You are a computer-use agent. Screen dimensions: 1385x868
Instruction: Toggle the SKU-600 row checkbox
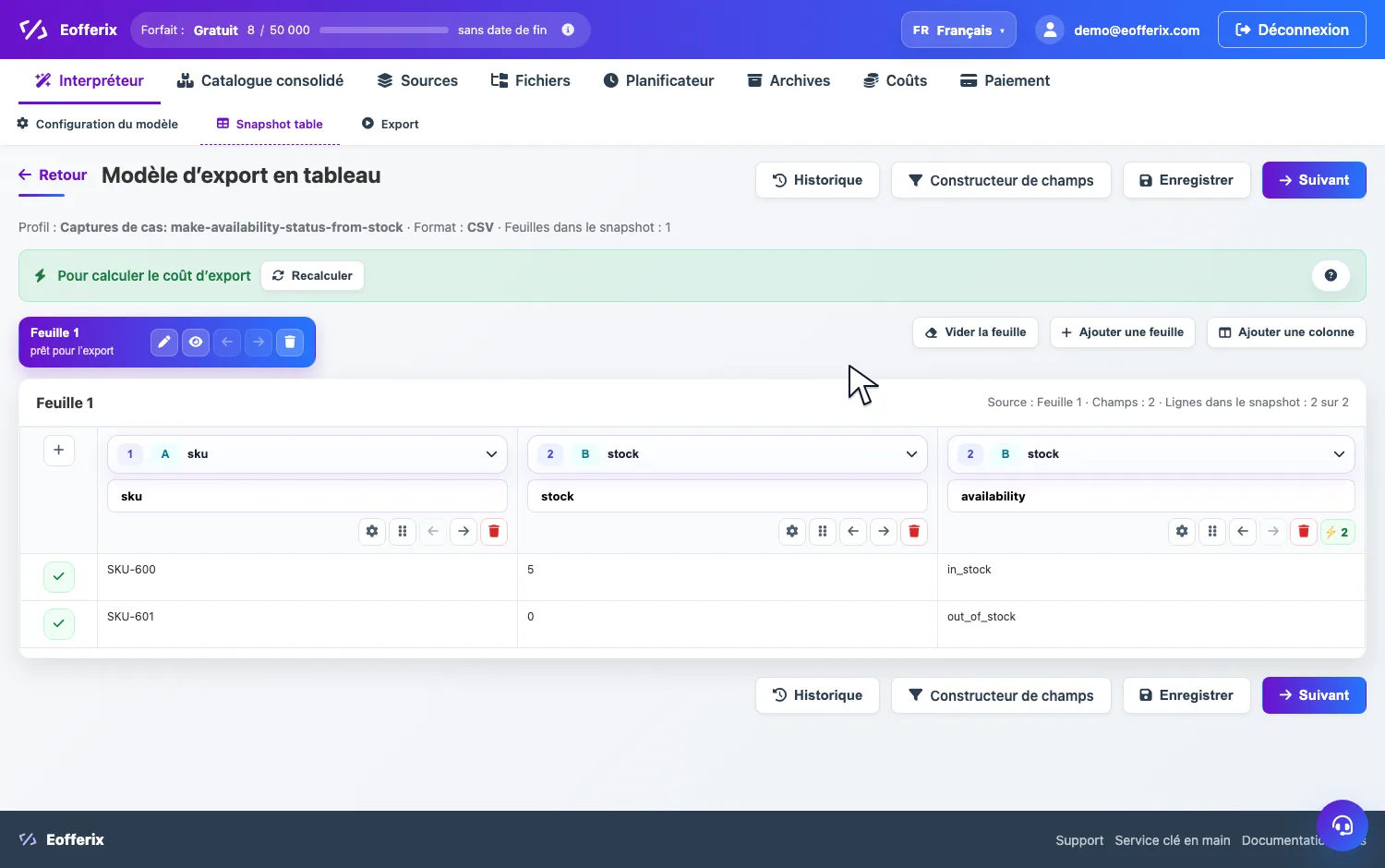(x=58, y=576)
